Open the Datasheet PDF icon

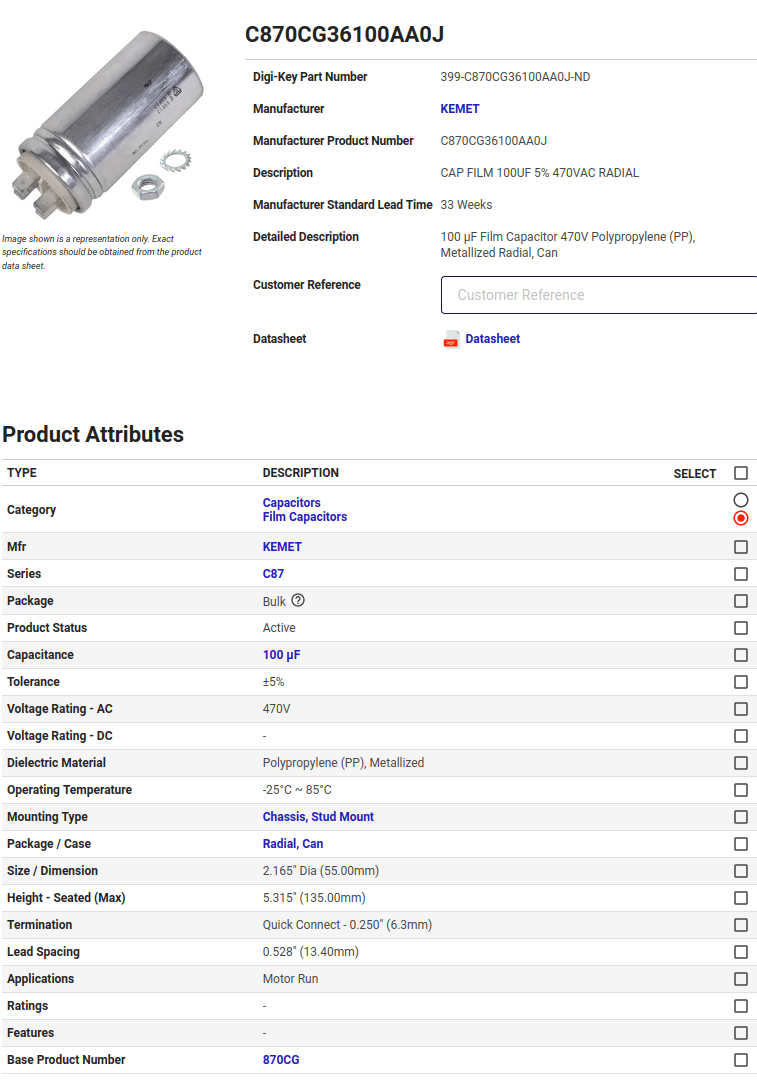451,339
